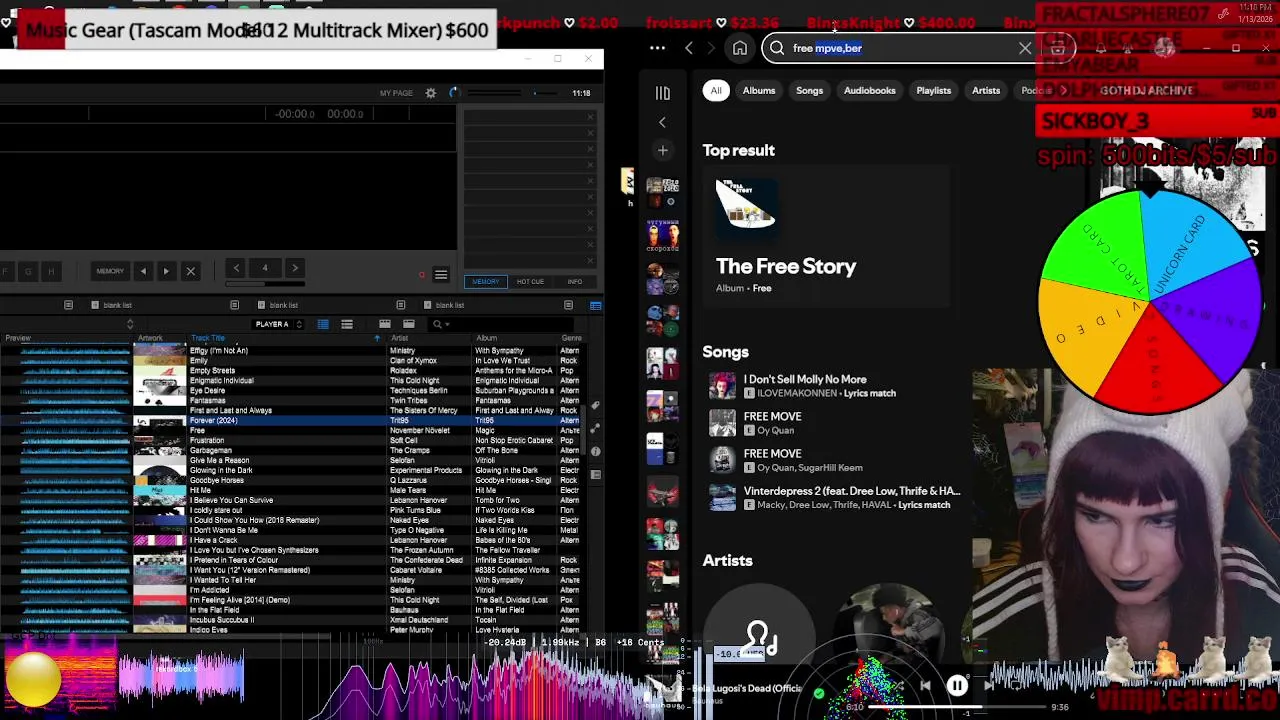Image resolution: width=1280 pixels, height=720 pixels.
Task: Open the PLAYER A dropdown
Action: point(279,324)
